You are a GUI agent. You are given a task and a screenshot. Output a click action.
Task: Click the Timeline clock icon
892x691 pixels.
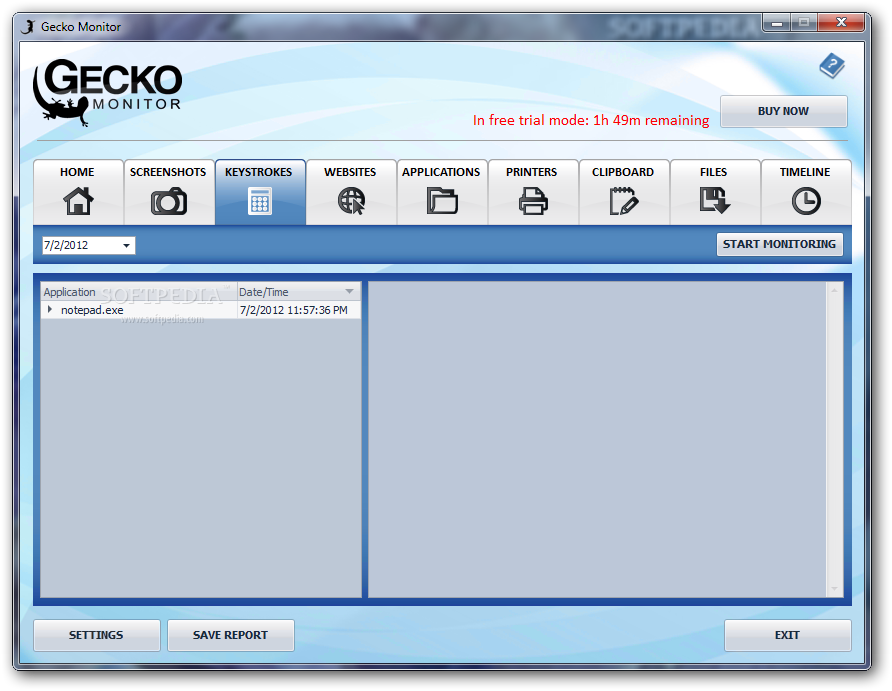(806, 201)
